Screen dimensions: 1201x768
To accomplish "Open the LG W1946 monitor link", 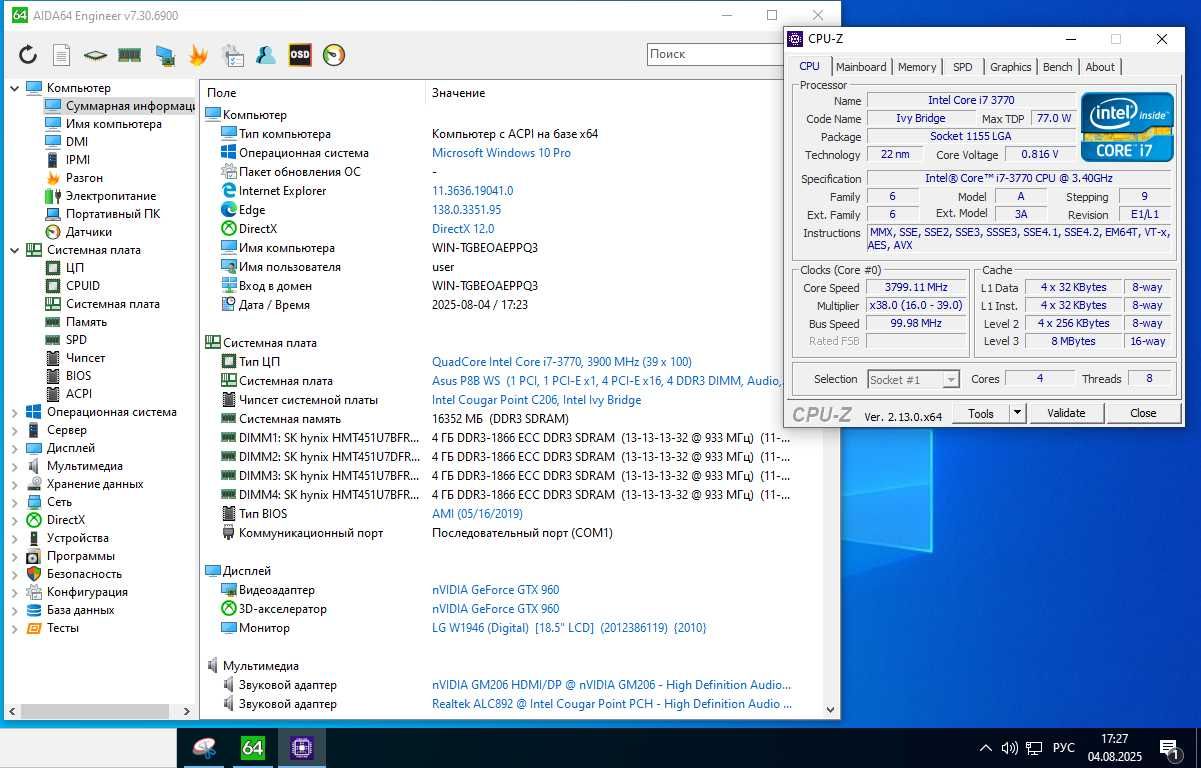I will coord(569,628).
